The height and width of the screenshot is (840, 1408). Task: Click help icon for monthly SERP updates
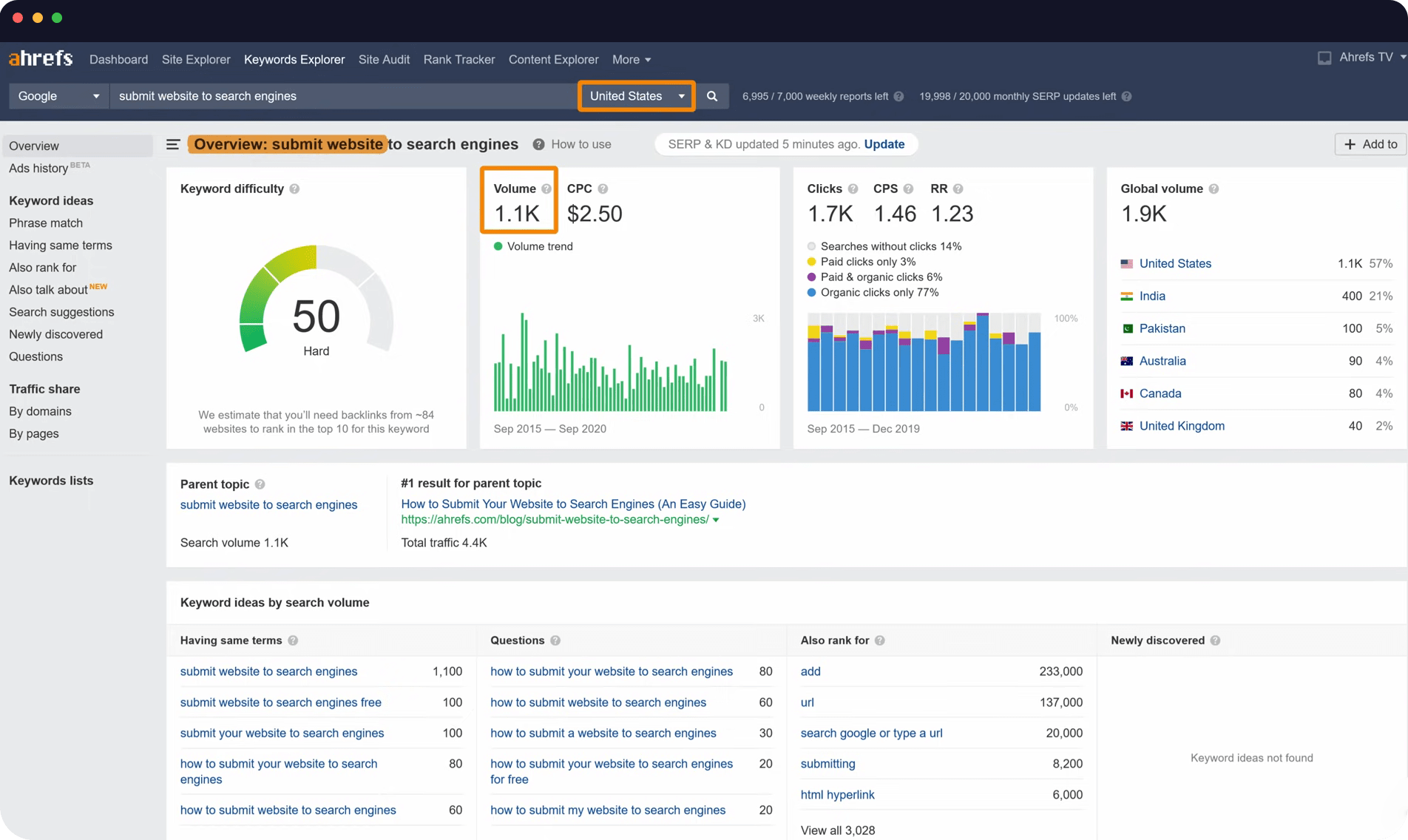click(x=1126, y=96)
